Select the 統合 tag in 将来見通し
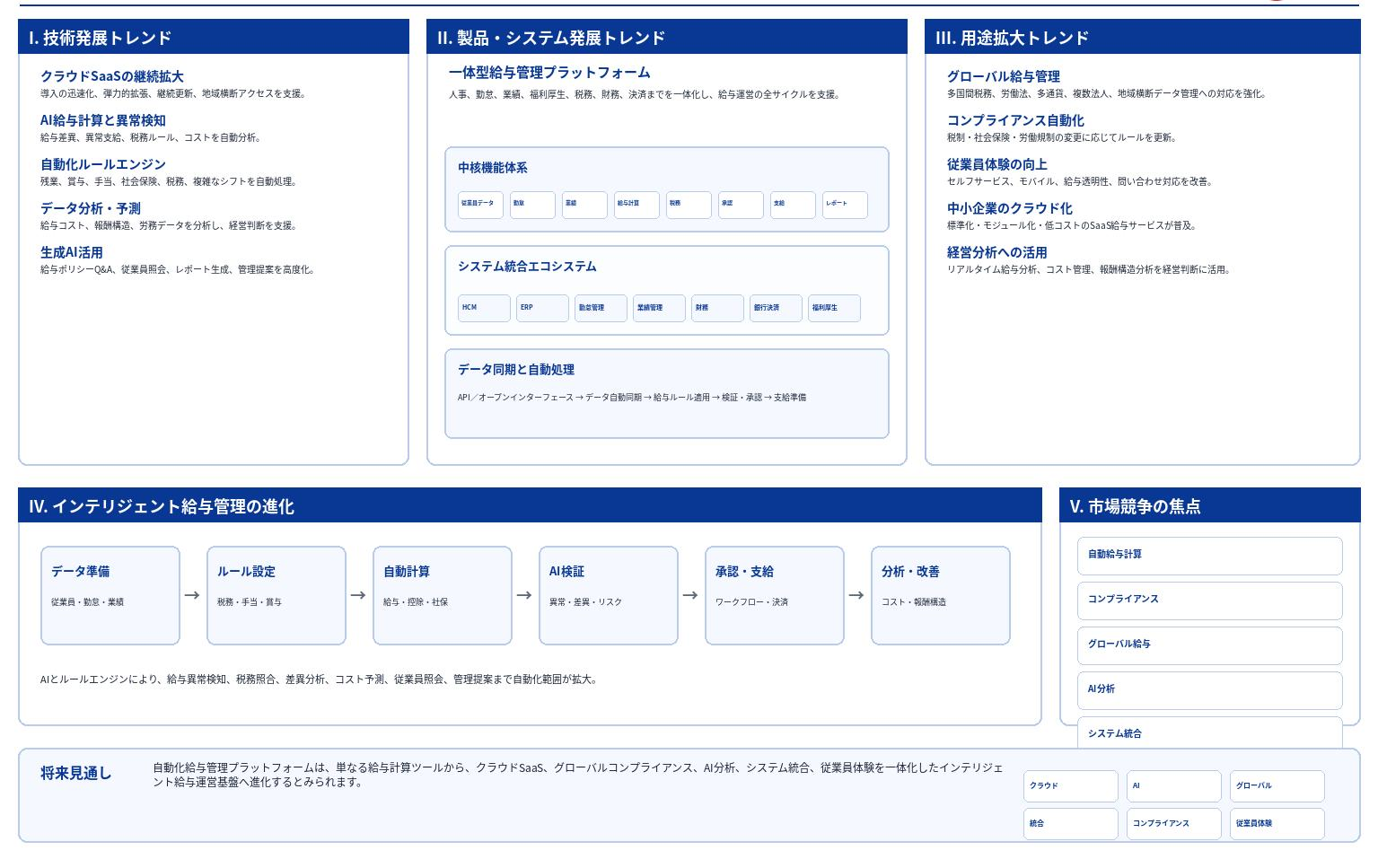Screen dimensions: 1378x868 click(1071, 823)
